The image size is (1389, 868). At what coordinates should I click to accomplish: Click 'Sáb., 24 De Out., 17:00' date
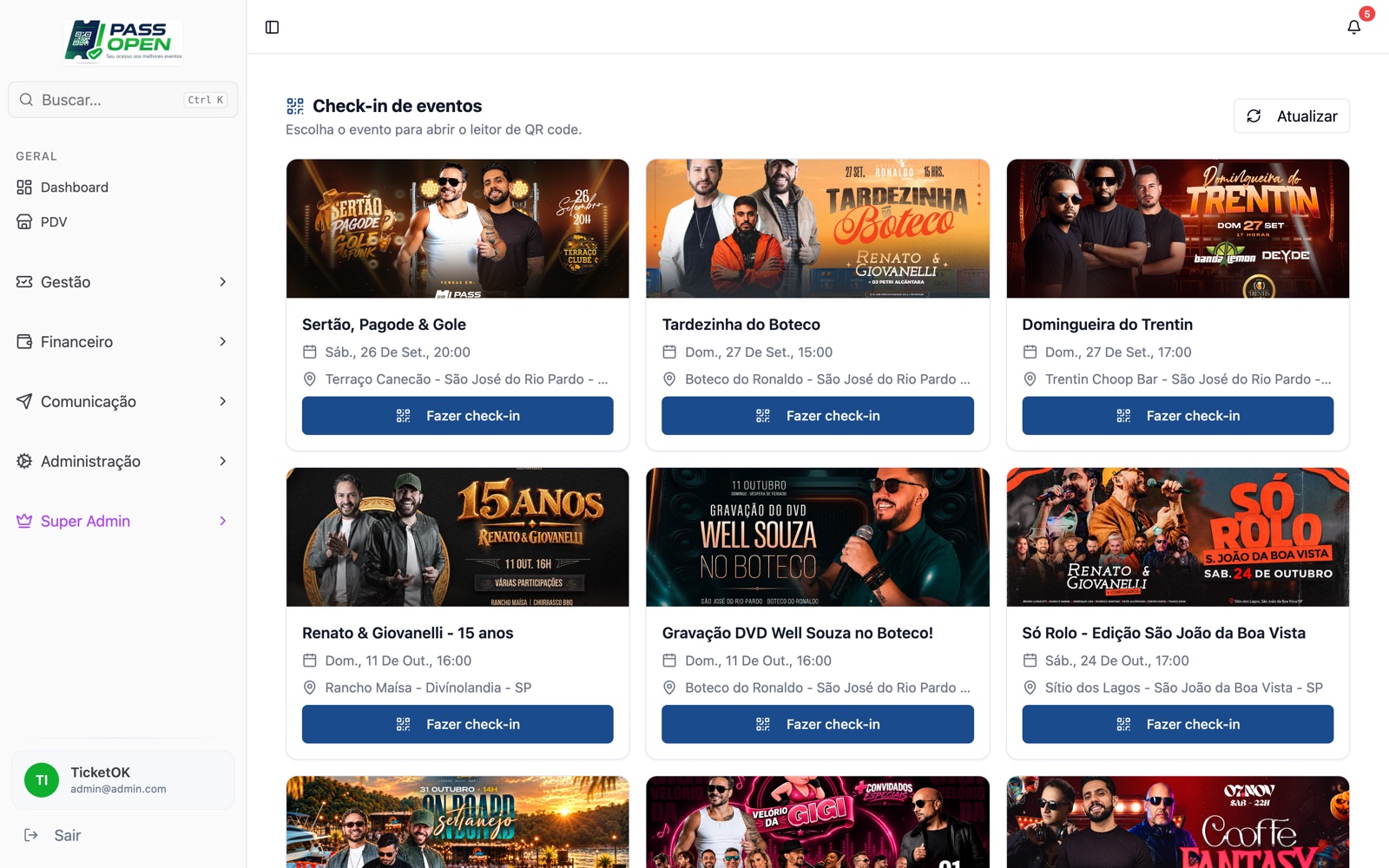1116,661
